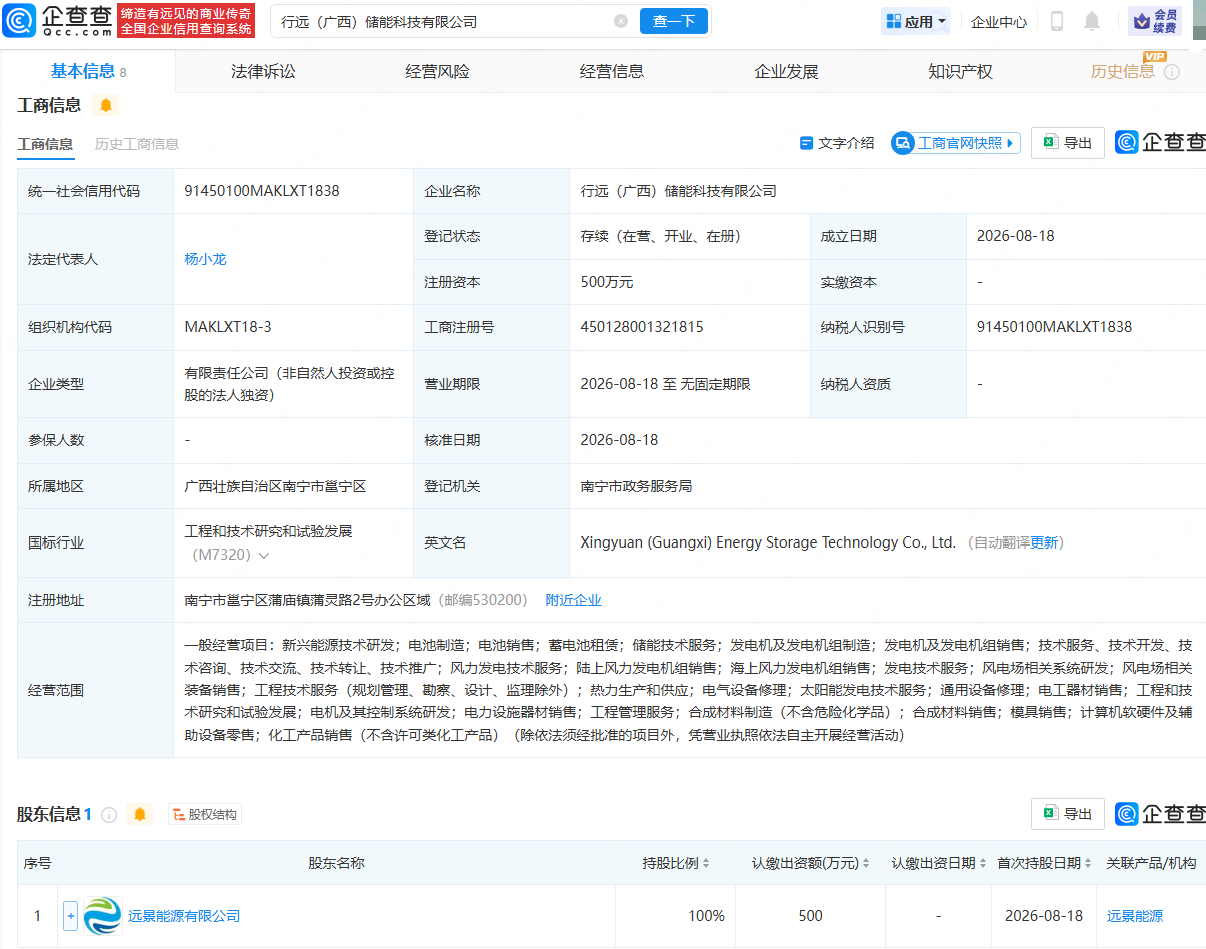Click the 组织机构代码 value MAKLXT18-3
The image size is (1206, 949).
click(x=228, y=327)
